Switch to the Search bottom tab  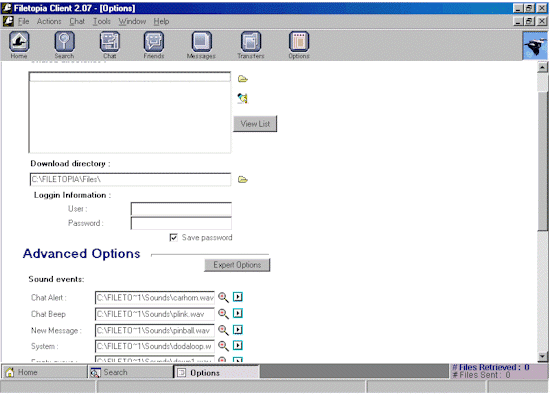[x=130, y=372]
